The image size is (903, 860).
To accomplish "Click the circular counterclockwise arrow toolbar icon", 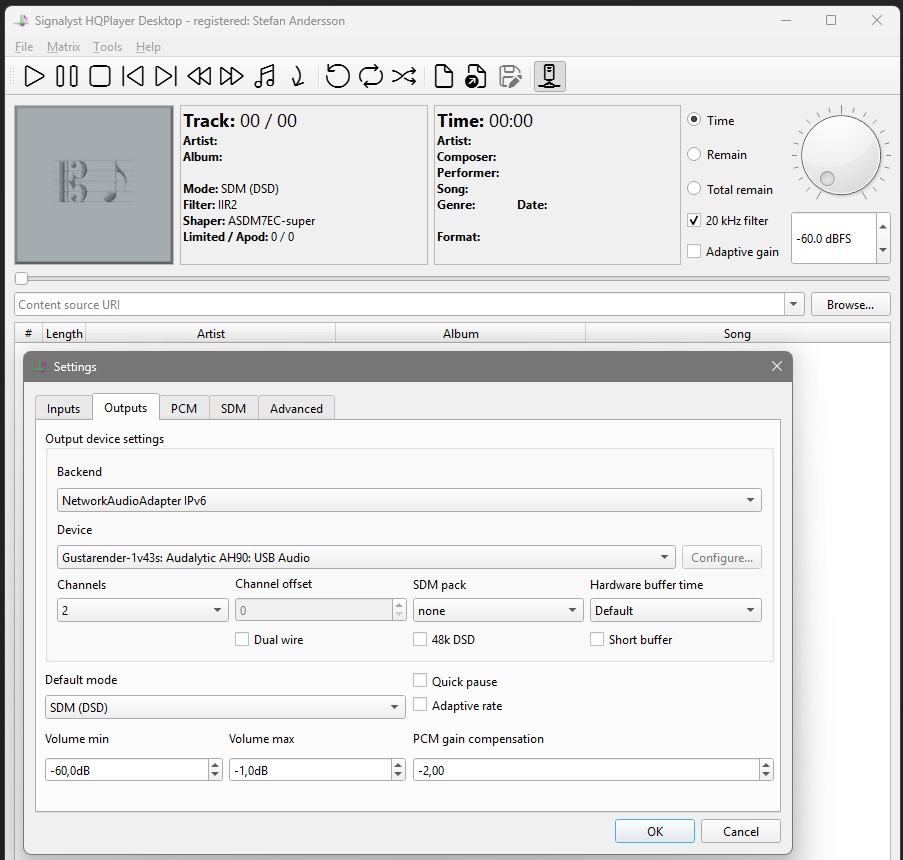I will [x=337, y=76].
